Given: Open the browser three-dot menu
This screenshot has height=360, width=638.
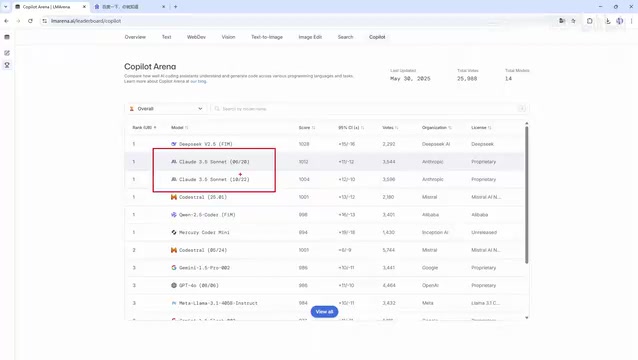Looking at the screenshot, I should click(631, 21).
